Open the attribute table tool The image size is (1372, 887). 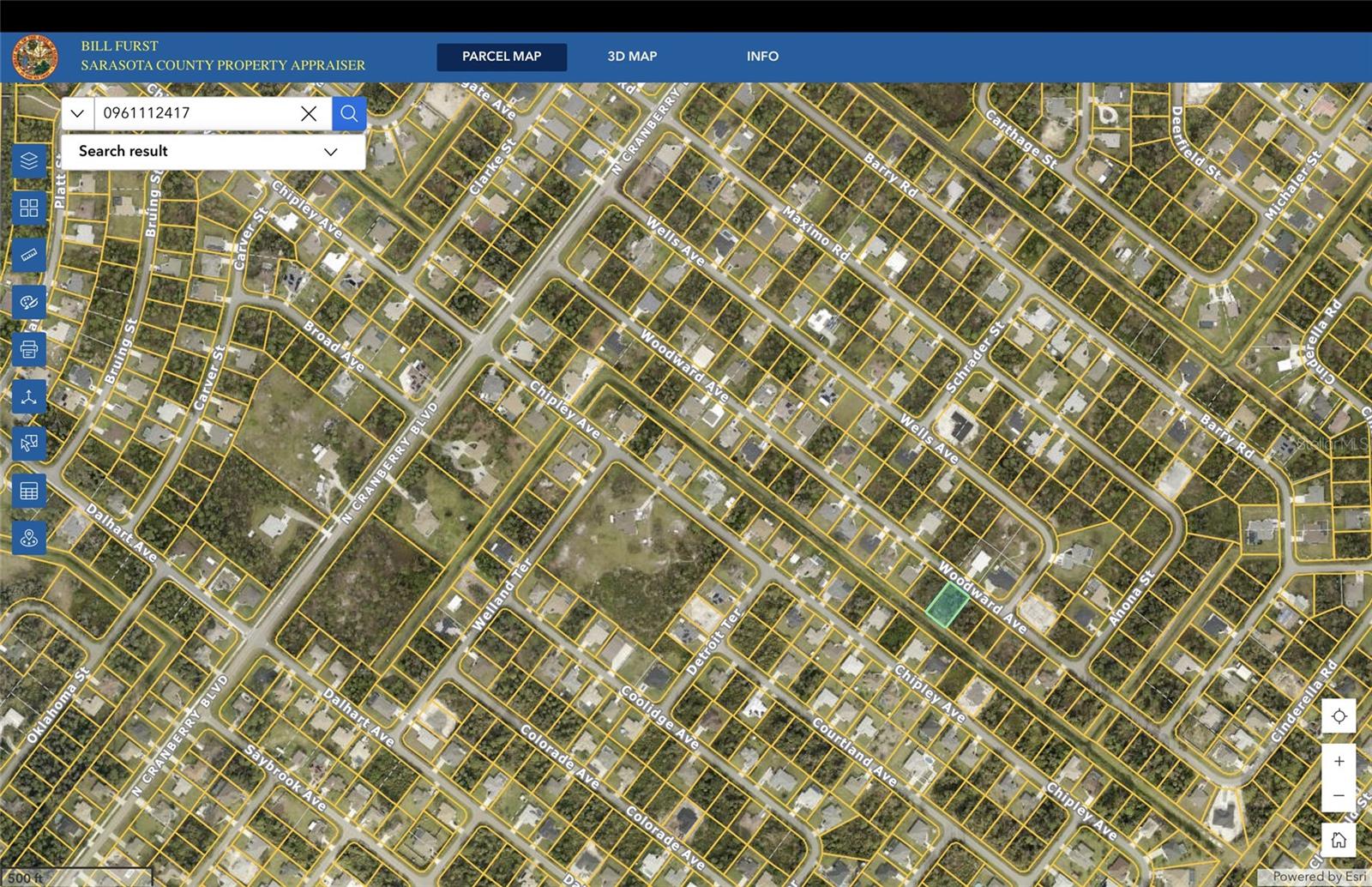click(x=29, y=491)
